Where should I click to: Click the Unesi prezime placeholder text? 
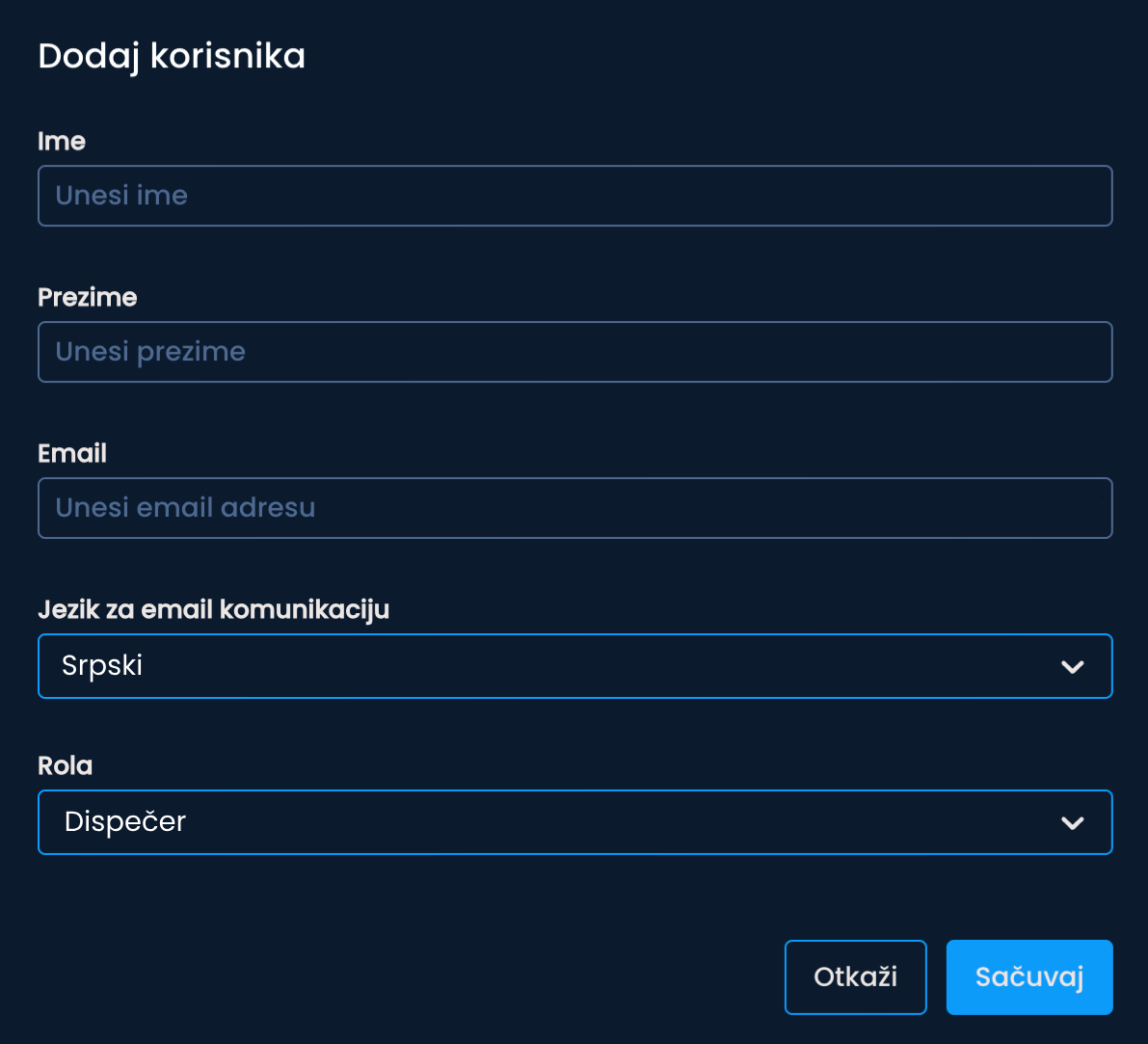150,352
